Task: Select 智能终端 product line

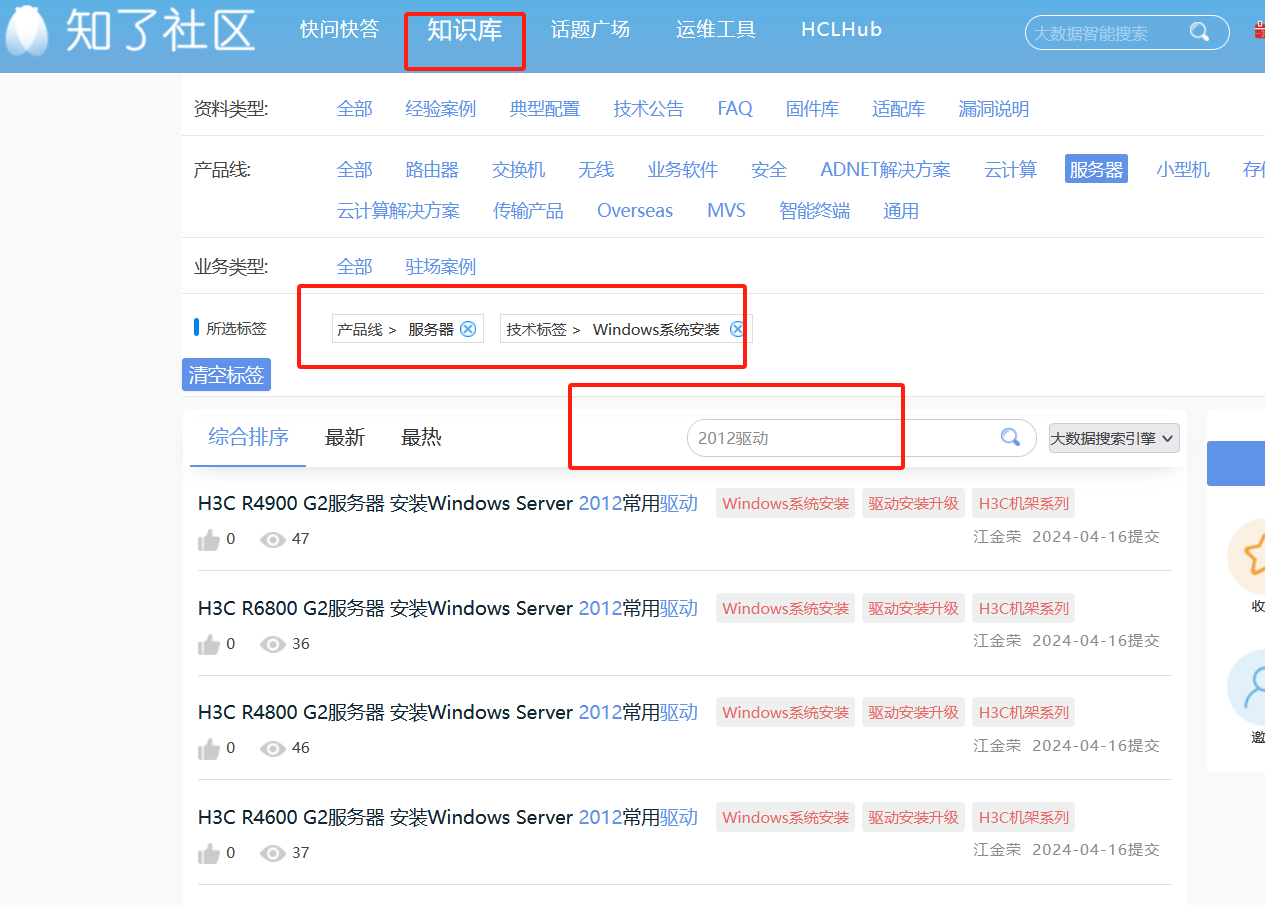Action: click(x=815, y=211)
